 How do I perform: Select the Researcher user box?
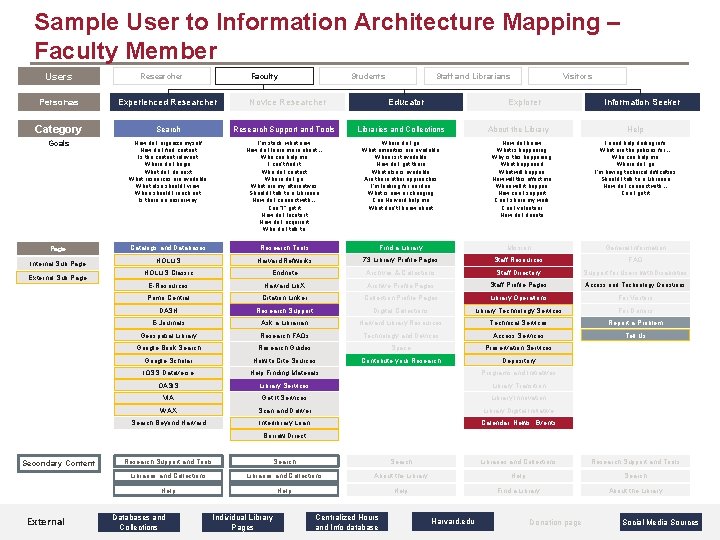[162, 76]
